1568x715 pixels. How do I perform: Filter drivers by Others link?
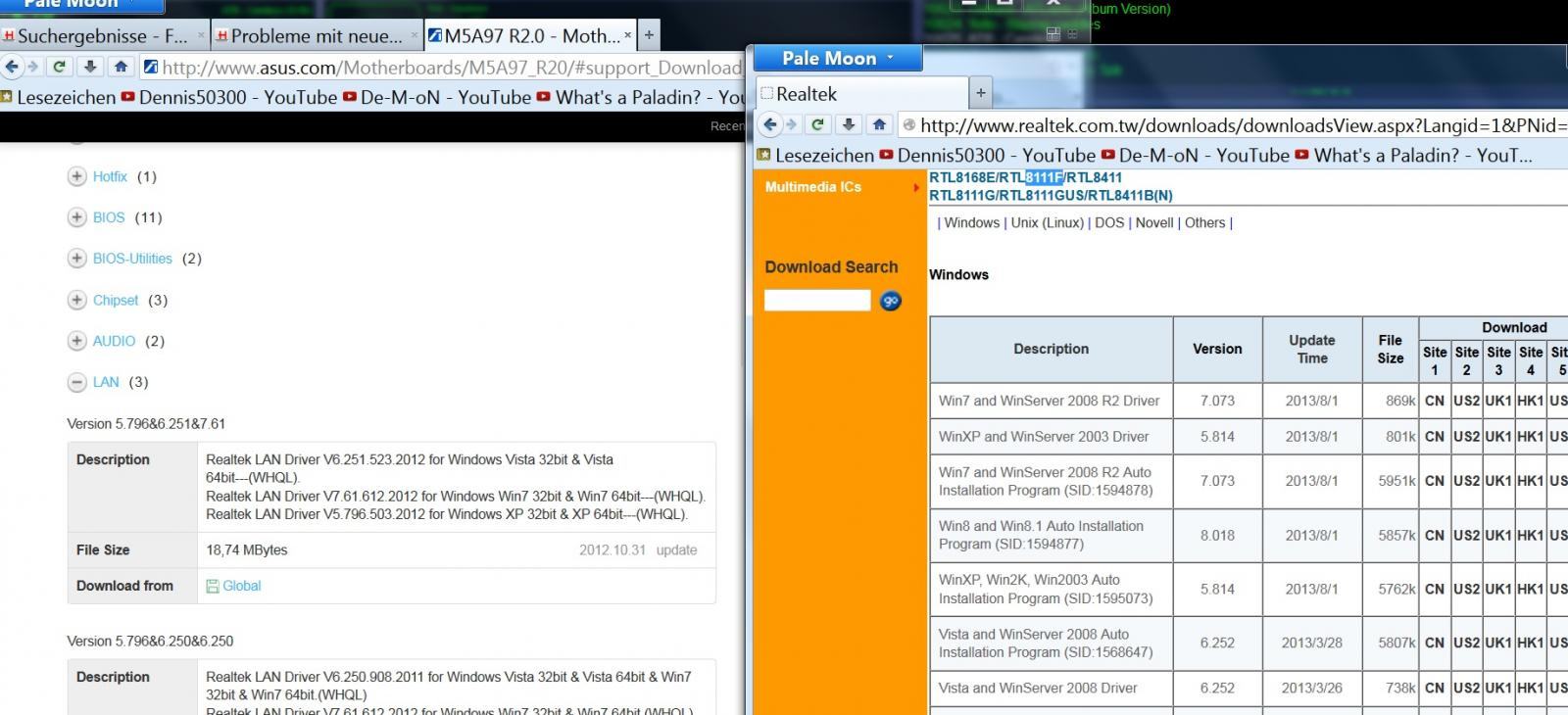coord(1204,222)
